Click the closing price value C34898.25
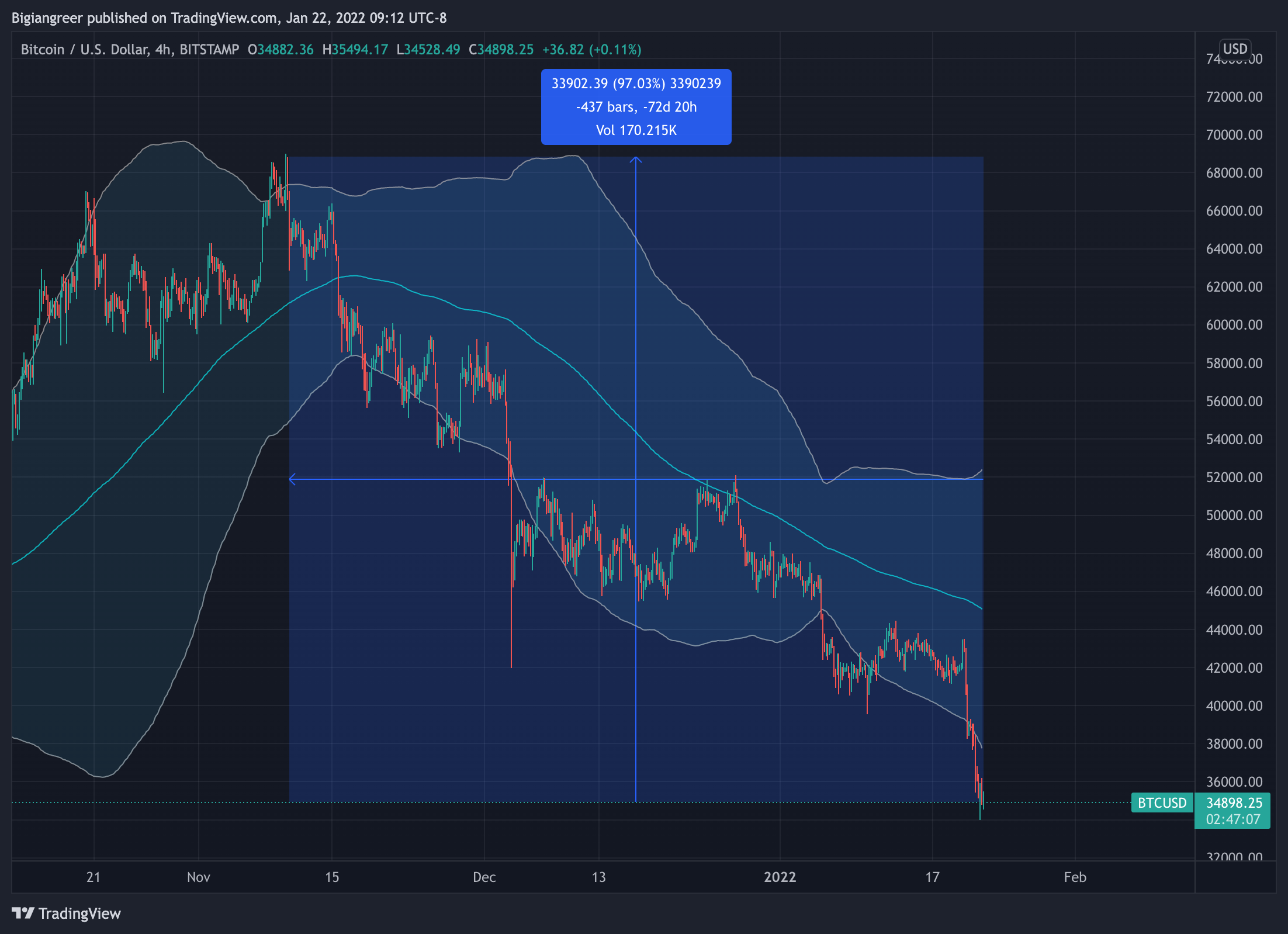 [501, 50]
